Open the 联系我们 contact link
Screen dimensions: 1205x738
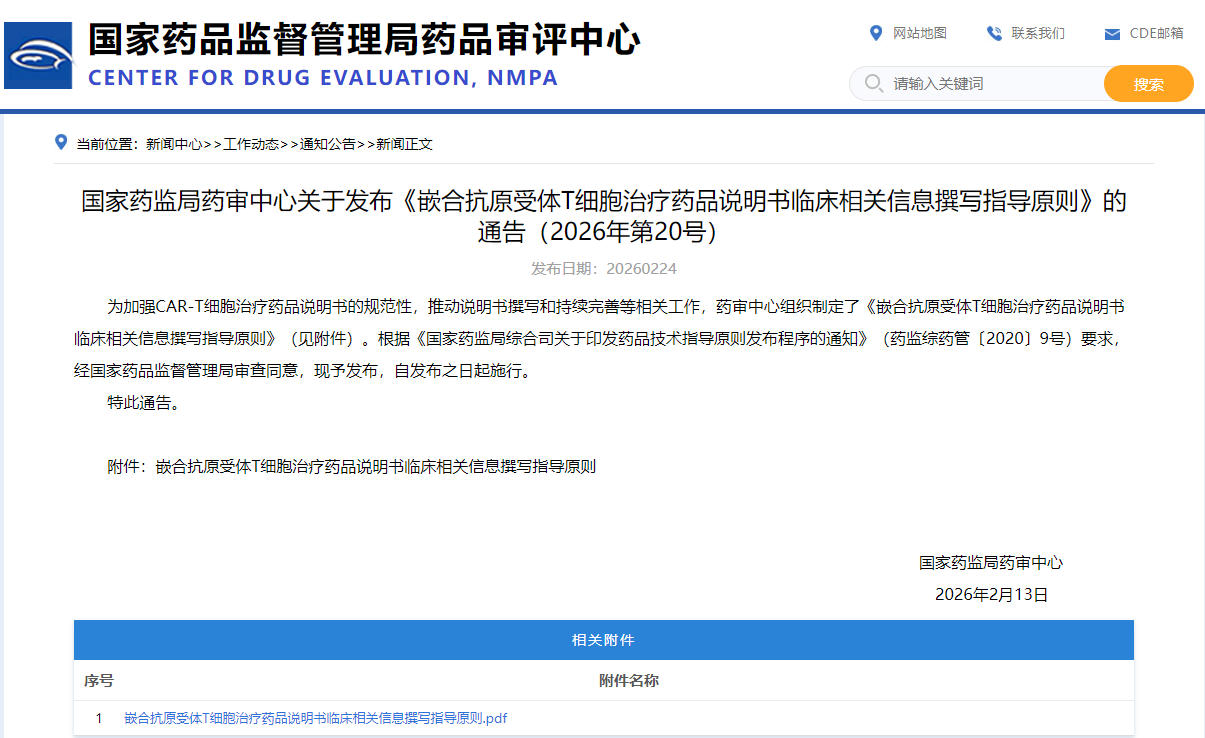click(x=1038, y=33)
